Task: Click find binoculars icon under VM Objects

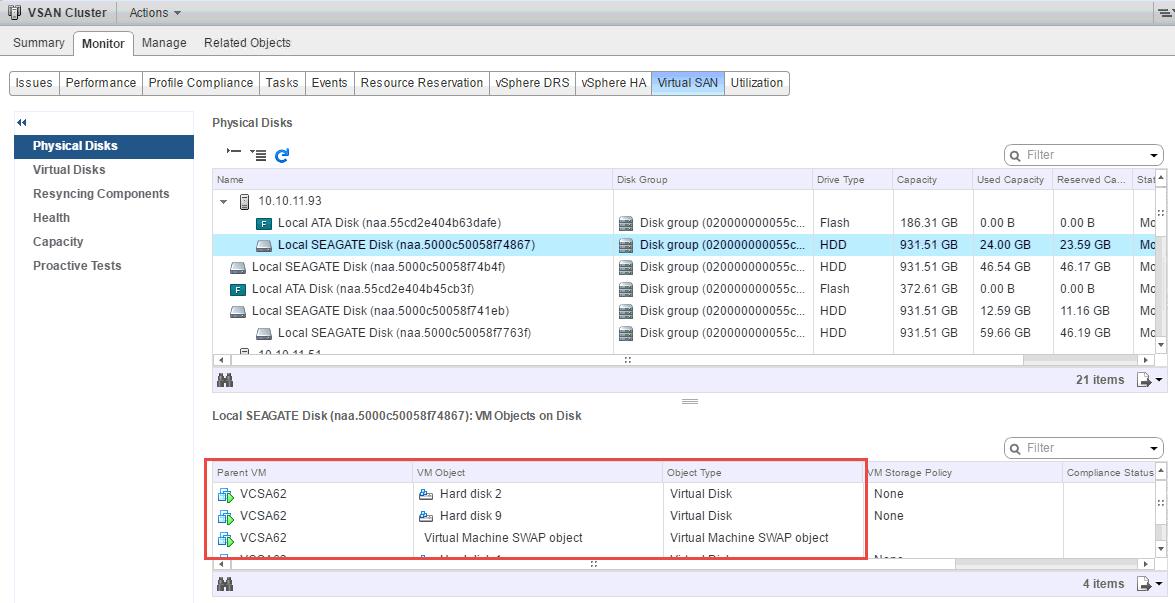Action: [x=225, y=584]
